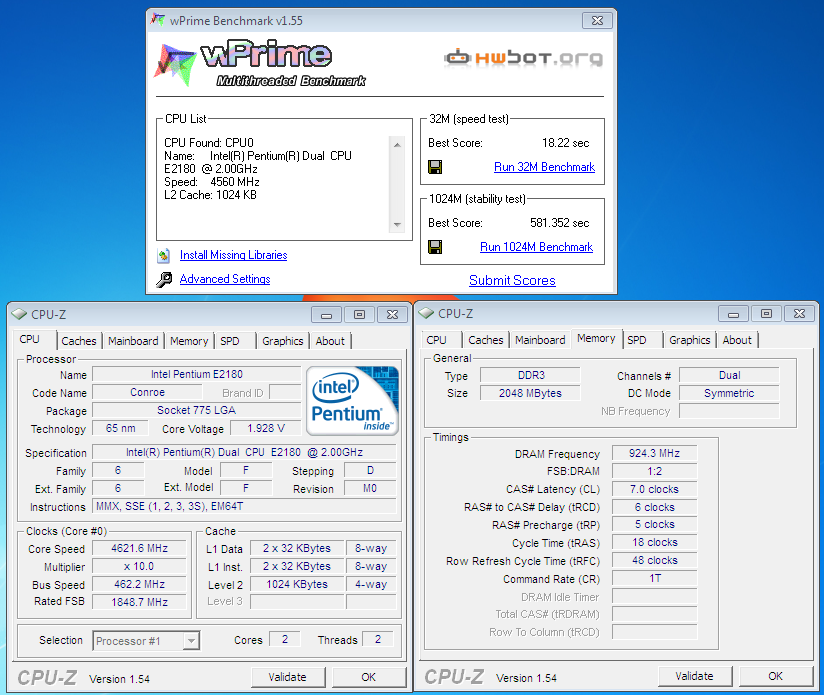This screenshot has height=695, width=824.
Task: Click OK in right CPU-Z window
Action: [x=776, y=676]
